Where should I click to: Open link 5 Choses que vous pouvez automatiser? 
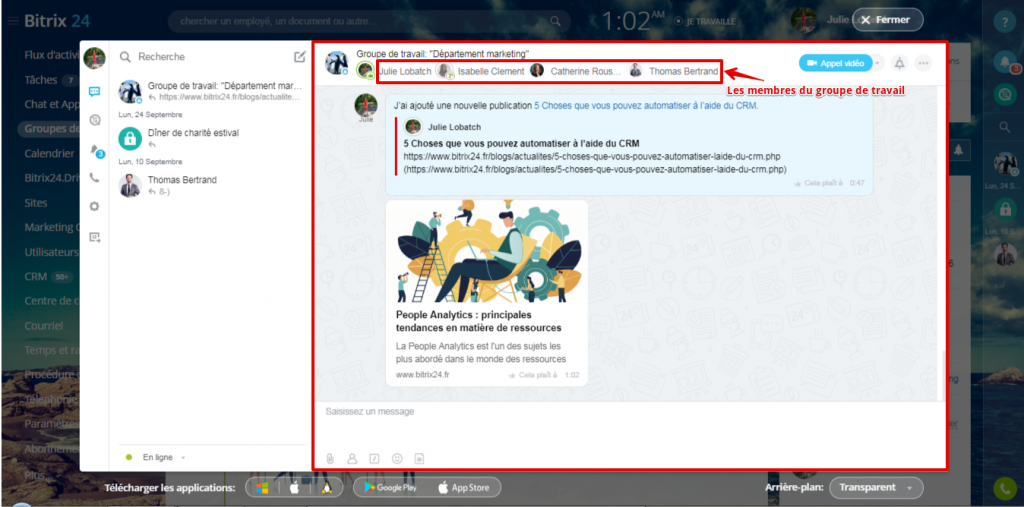(x=647, y=105)
